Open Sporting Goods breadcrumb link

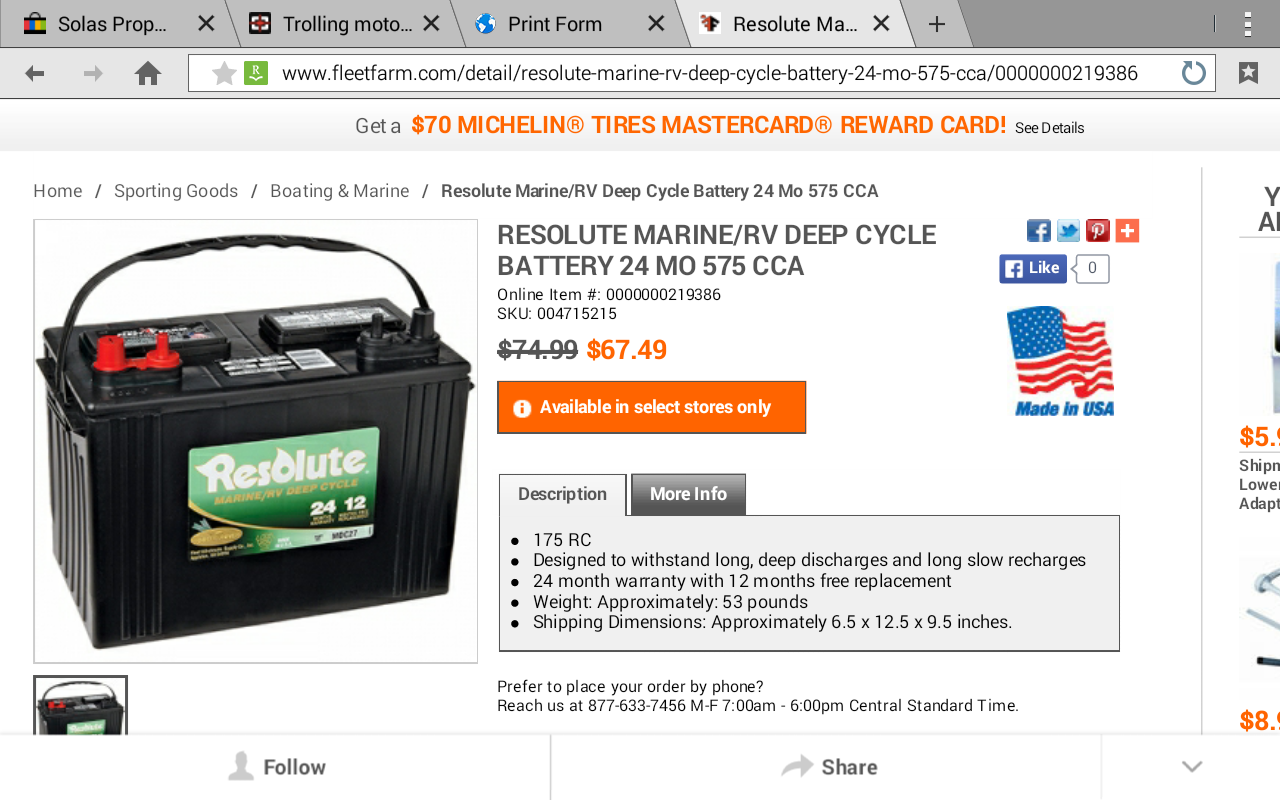(176, 191)
